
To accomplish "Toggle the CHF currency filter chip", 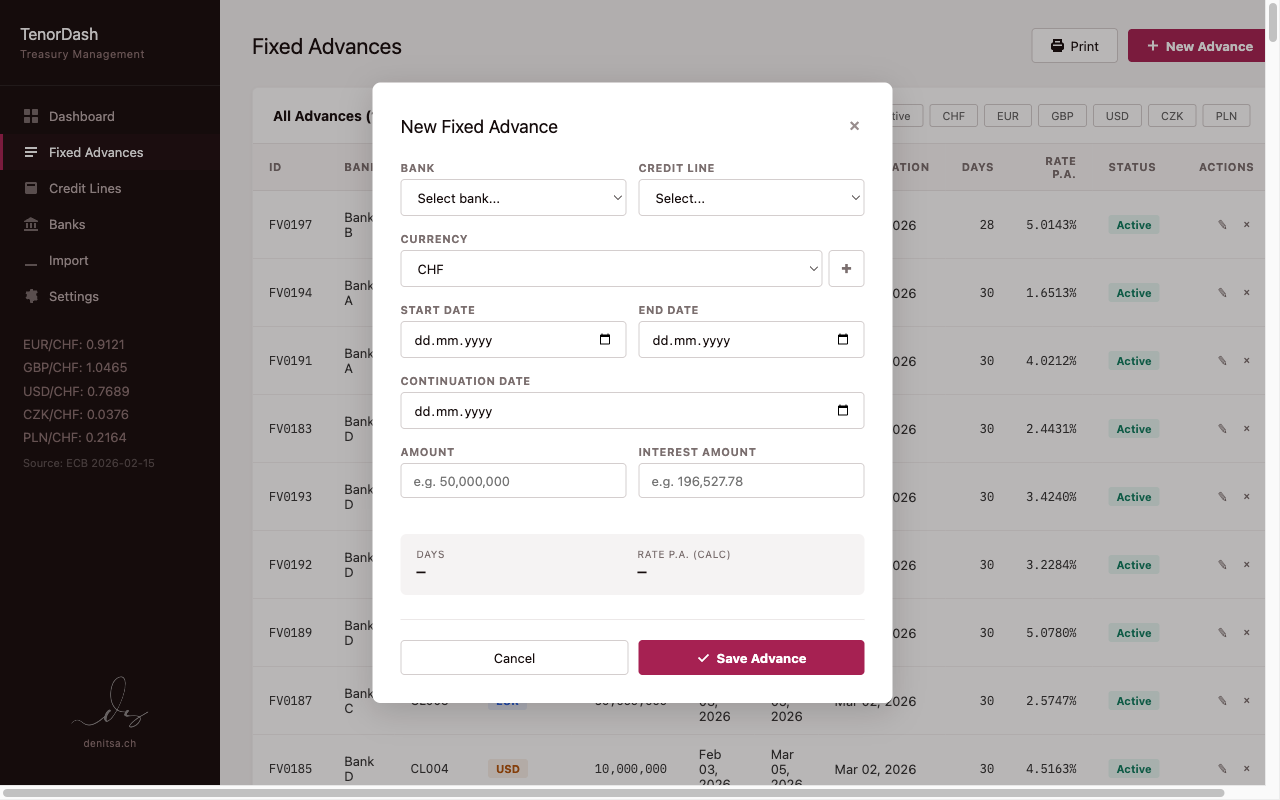I will (x=953, y=115).
